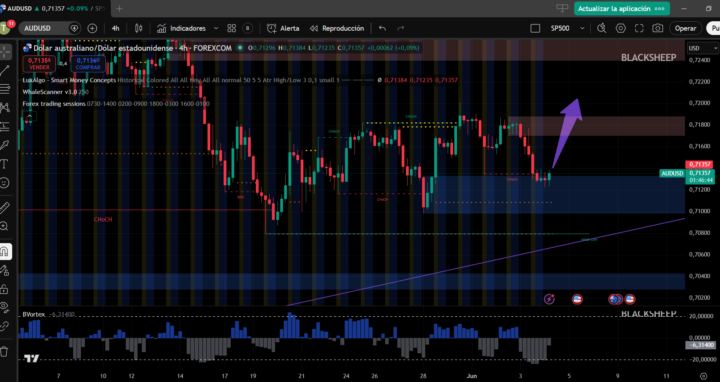Open the pattern drawing tools
This screenshot has width=720, height=382.
pyautogui.click(x=5, y=108)
